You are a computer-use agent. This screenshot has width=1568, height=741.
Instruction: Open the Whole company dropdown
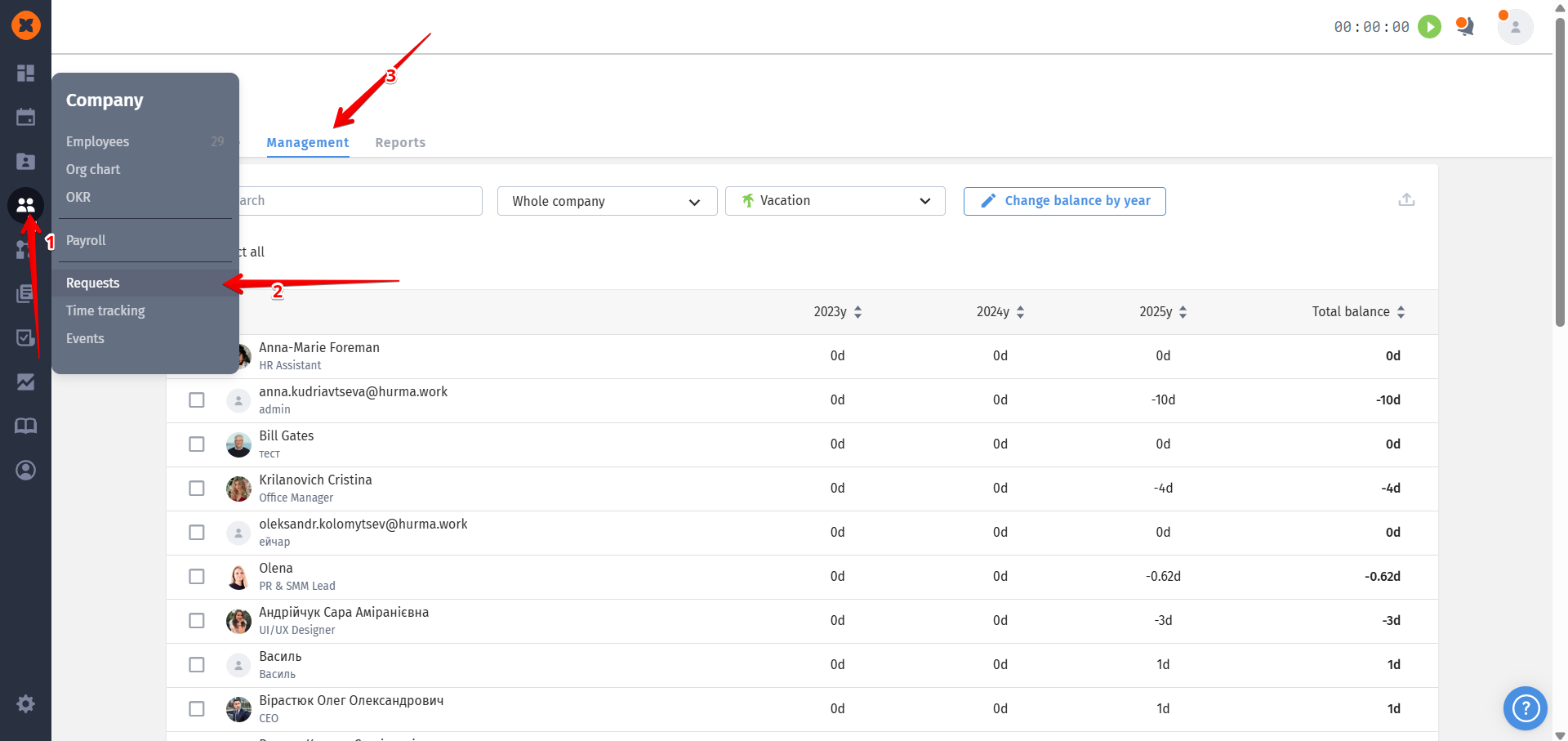607,201
